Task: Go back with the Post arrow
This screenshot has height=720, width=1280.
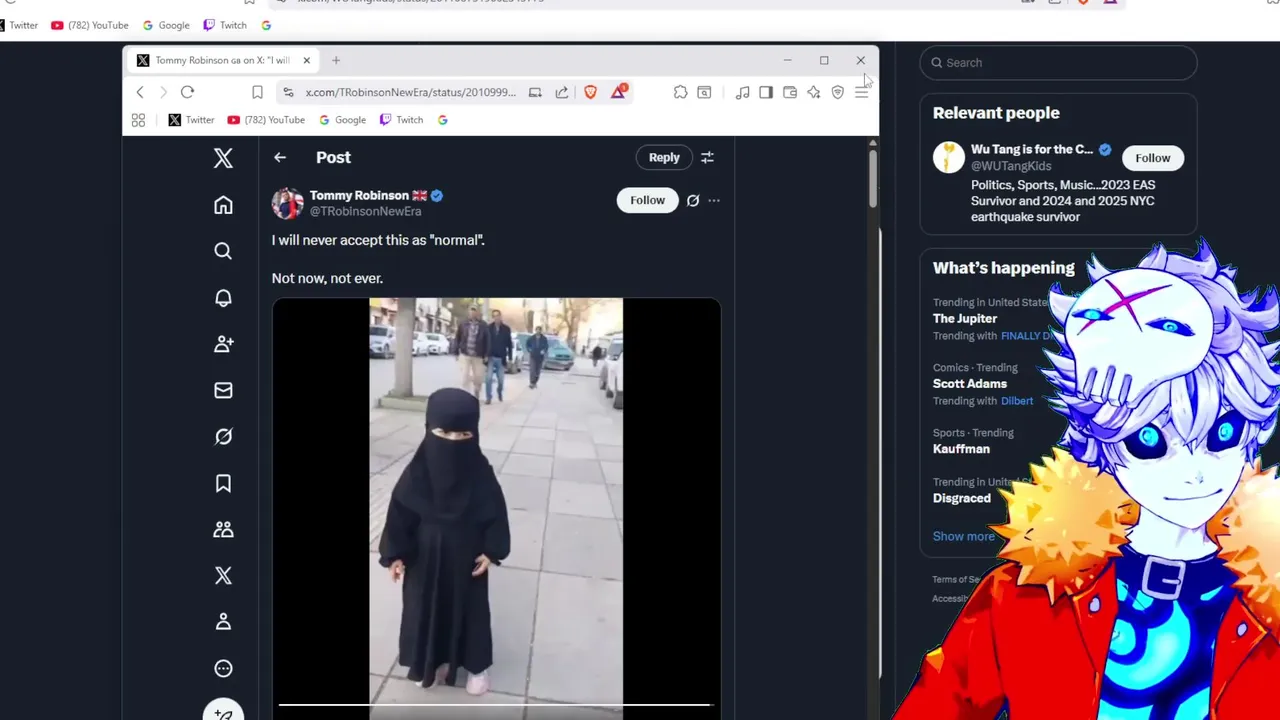Action: pyautogui.click(x=280, y=157)
